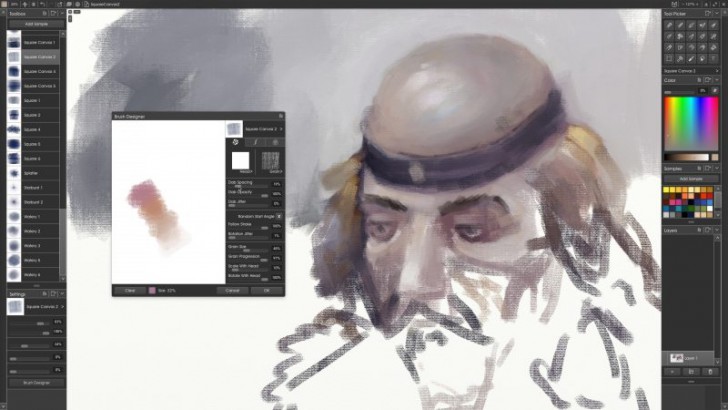728x410 pixels.
Task: Select the first brush tool in Tool Picker
Action: [x=669, y=25]
